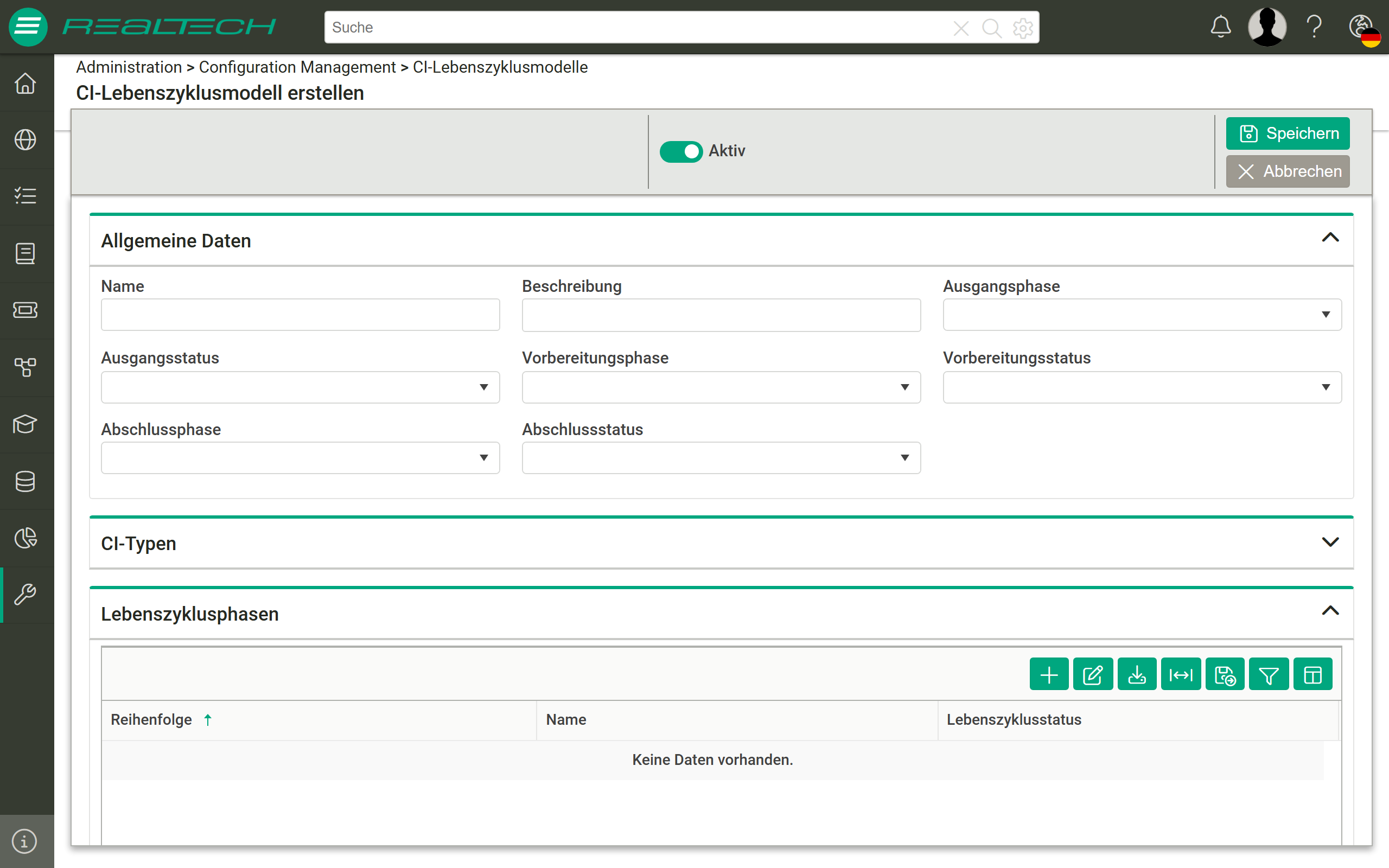The width and height of the screenshot is (1389, 868).
Task: Add a new lifecycle phase row
Action: pos(1049,674)
